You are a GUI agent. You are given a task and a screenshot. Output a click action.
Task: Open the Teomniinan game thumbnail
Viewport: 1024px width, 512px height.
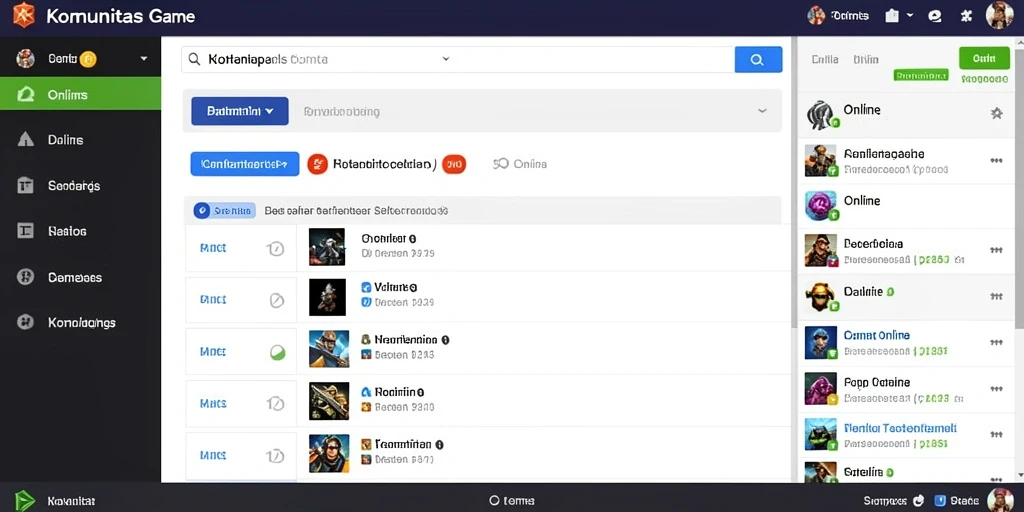[328, 453]
